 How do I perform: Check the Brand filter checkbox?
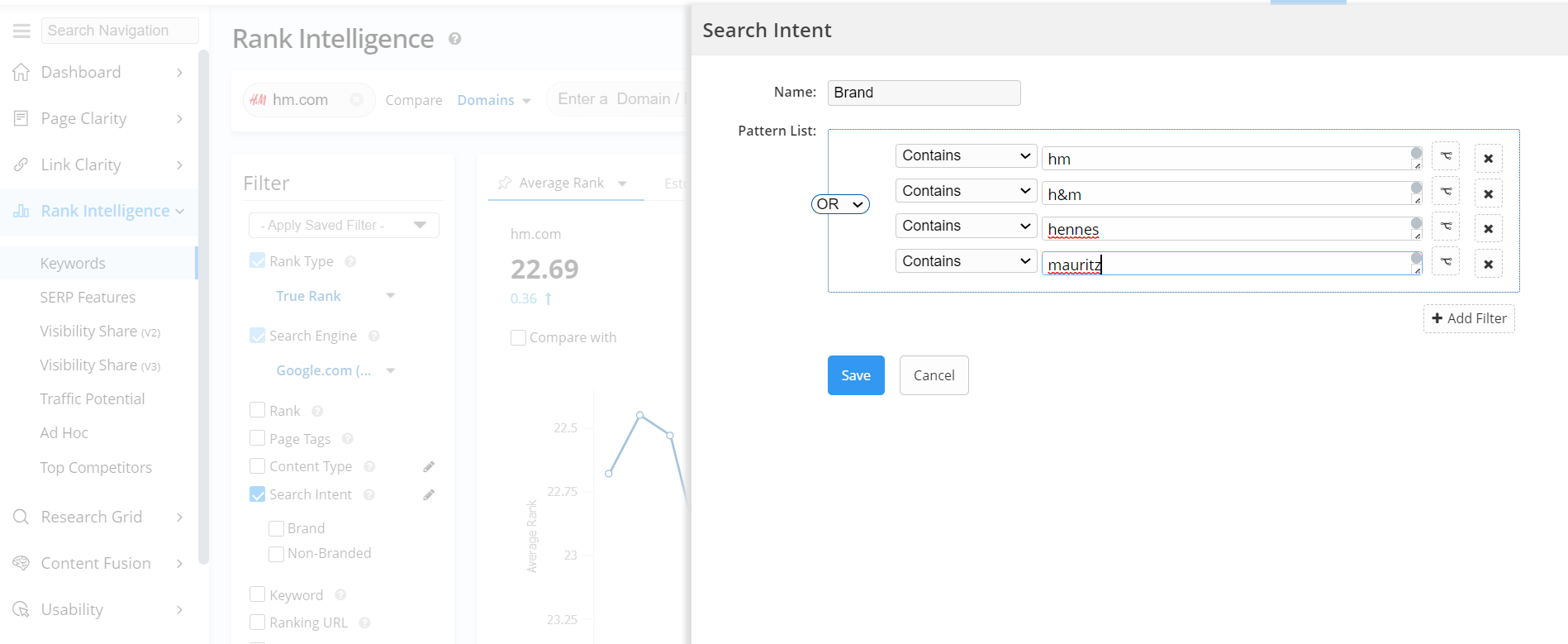pos(277,528)
